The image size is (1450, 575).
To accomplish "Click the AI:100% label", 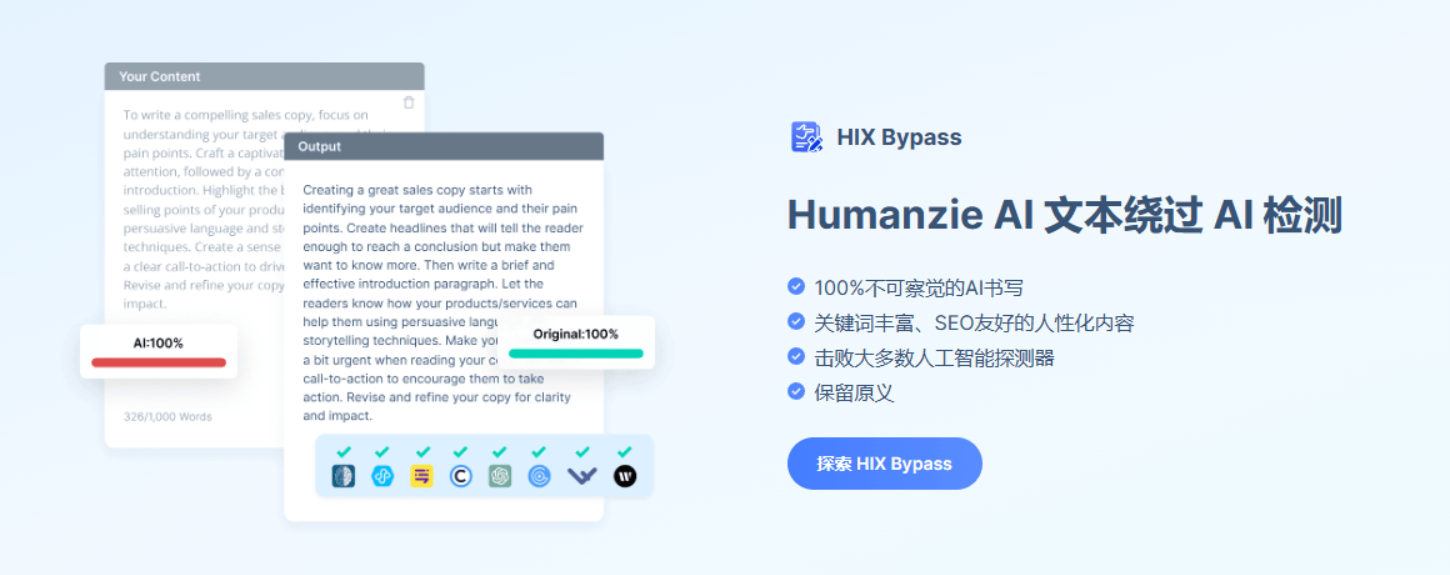I will pos(158,343).
